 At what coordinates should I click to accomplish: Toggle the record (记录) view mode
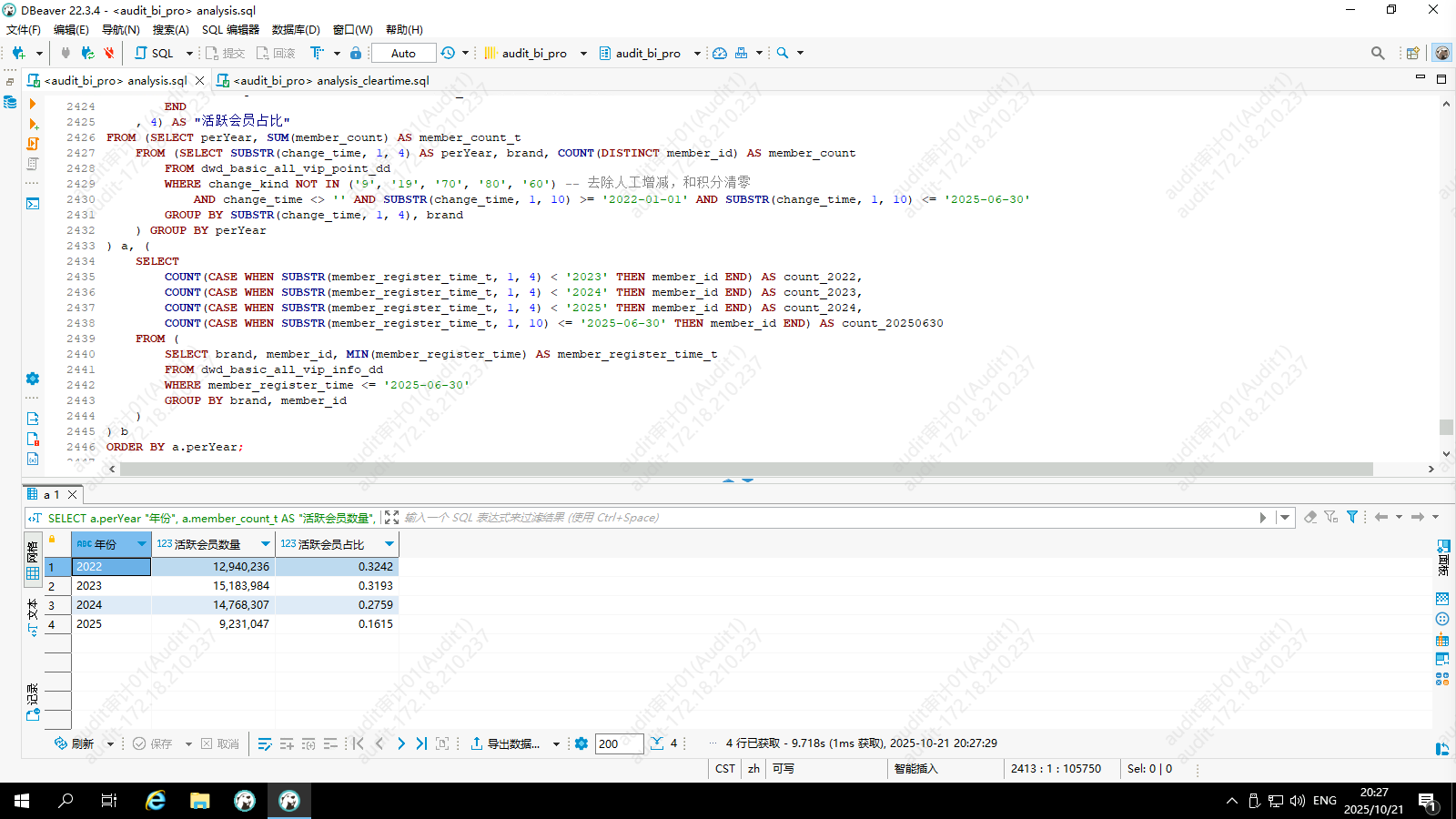pos(33,701)
